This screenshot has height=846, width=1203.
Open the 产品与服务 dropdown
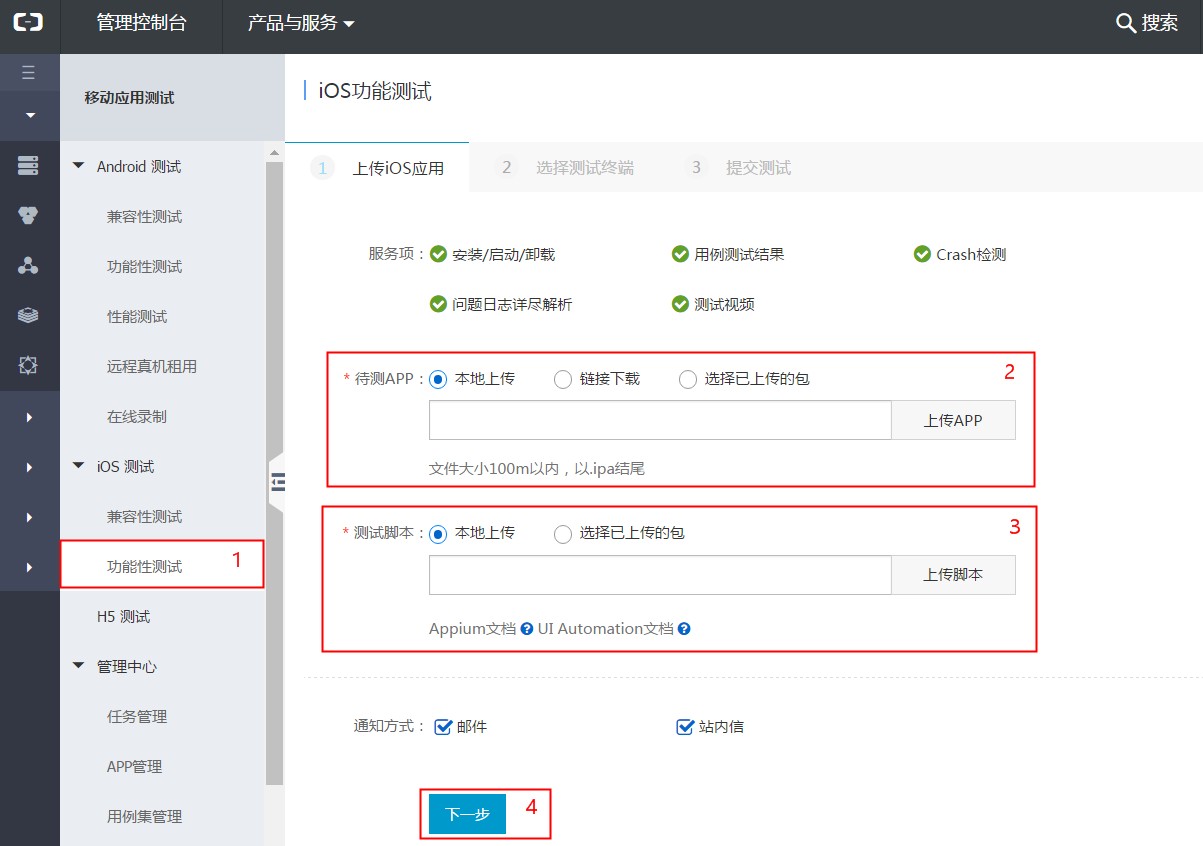(x=301, y=23)
